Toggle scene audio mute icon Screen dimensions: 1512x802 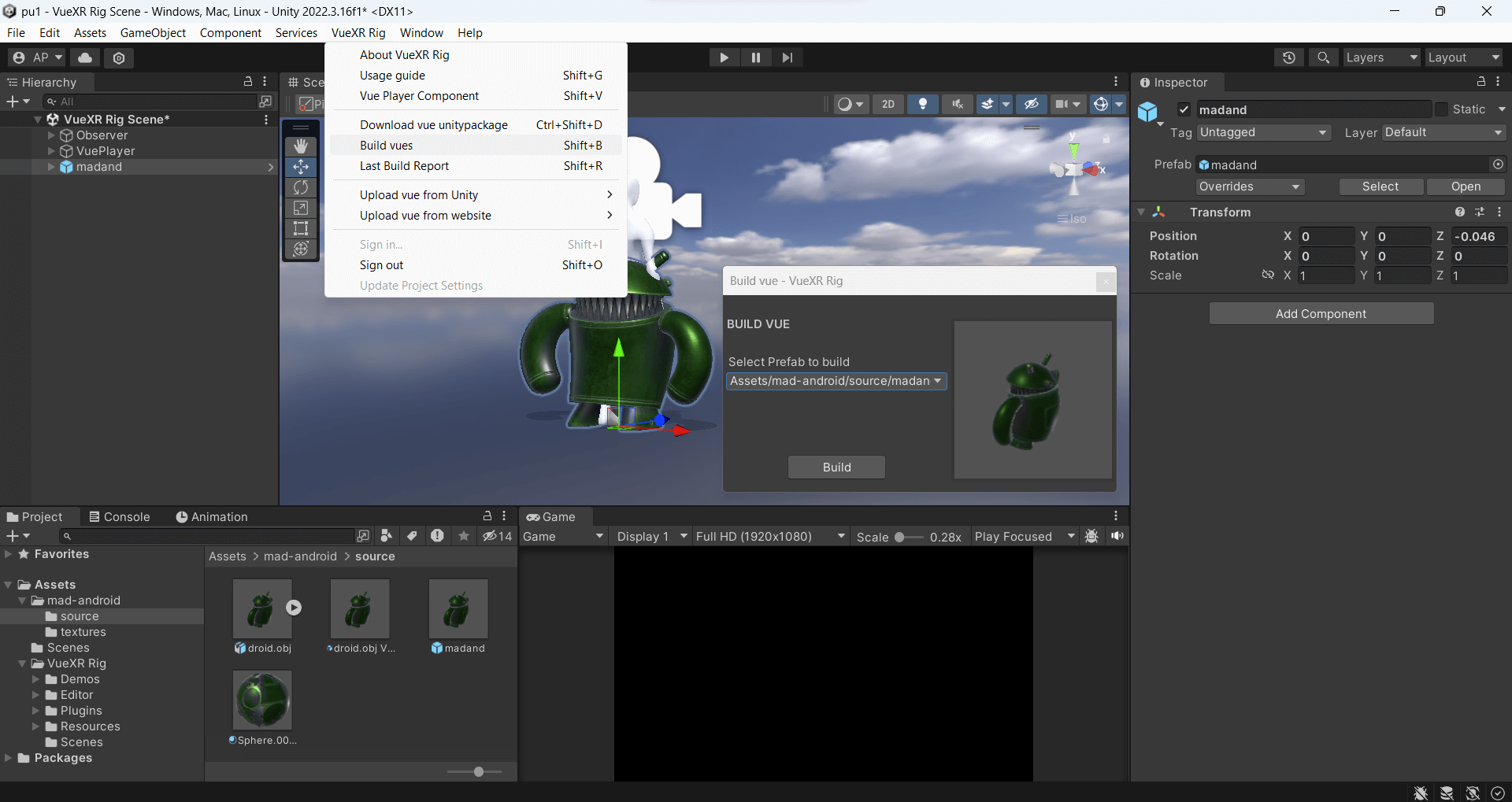point(958,104)
